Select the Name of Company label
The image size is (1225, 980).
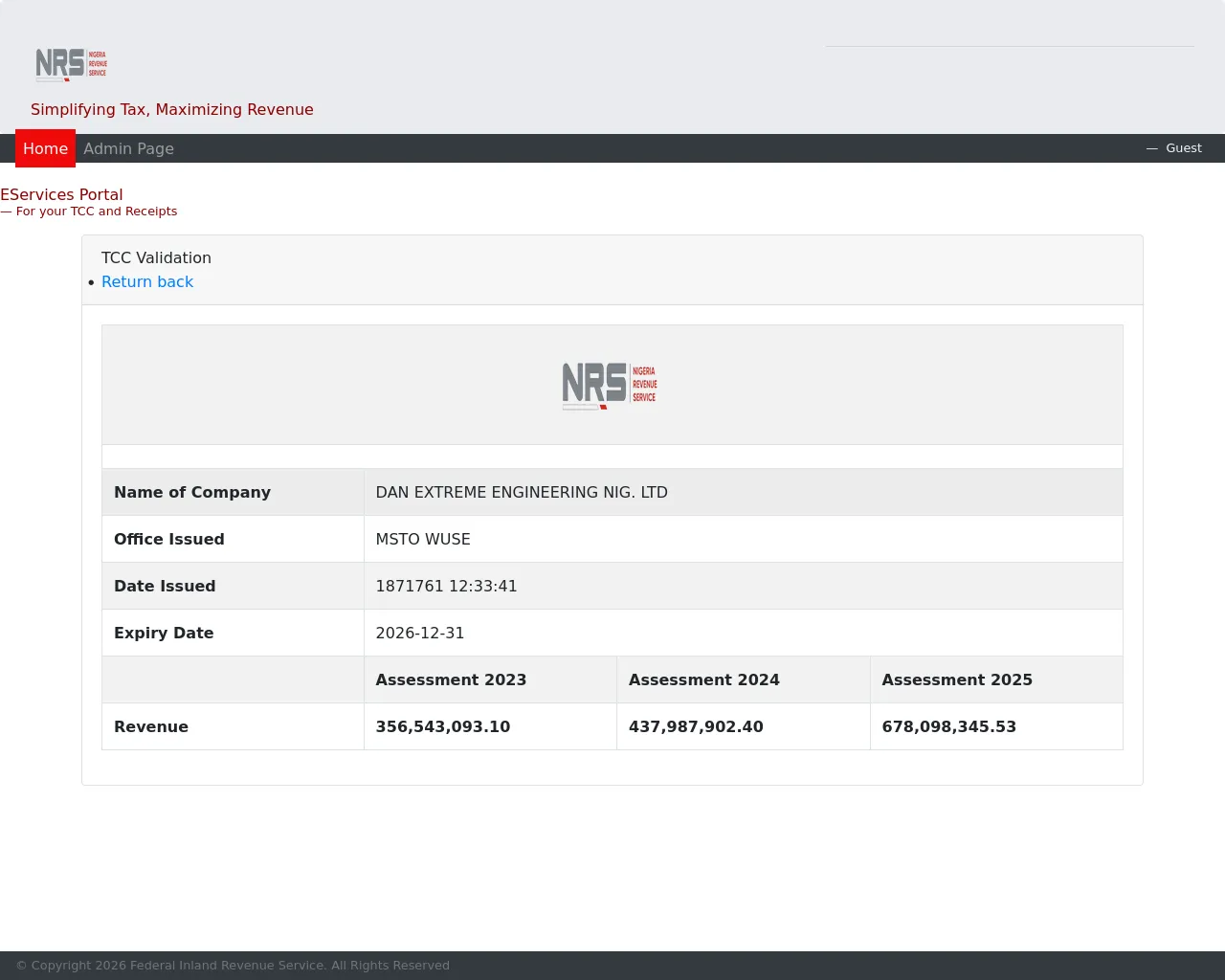click(192, 492)
